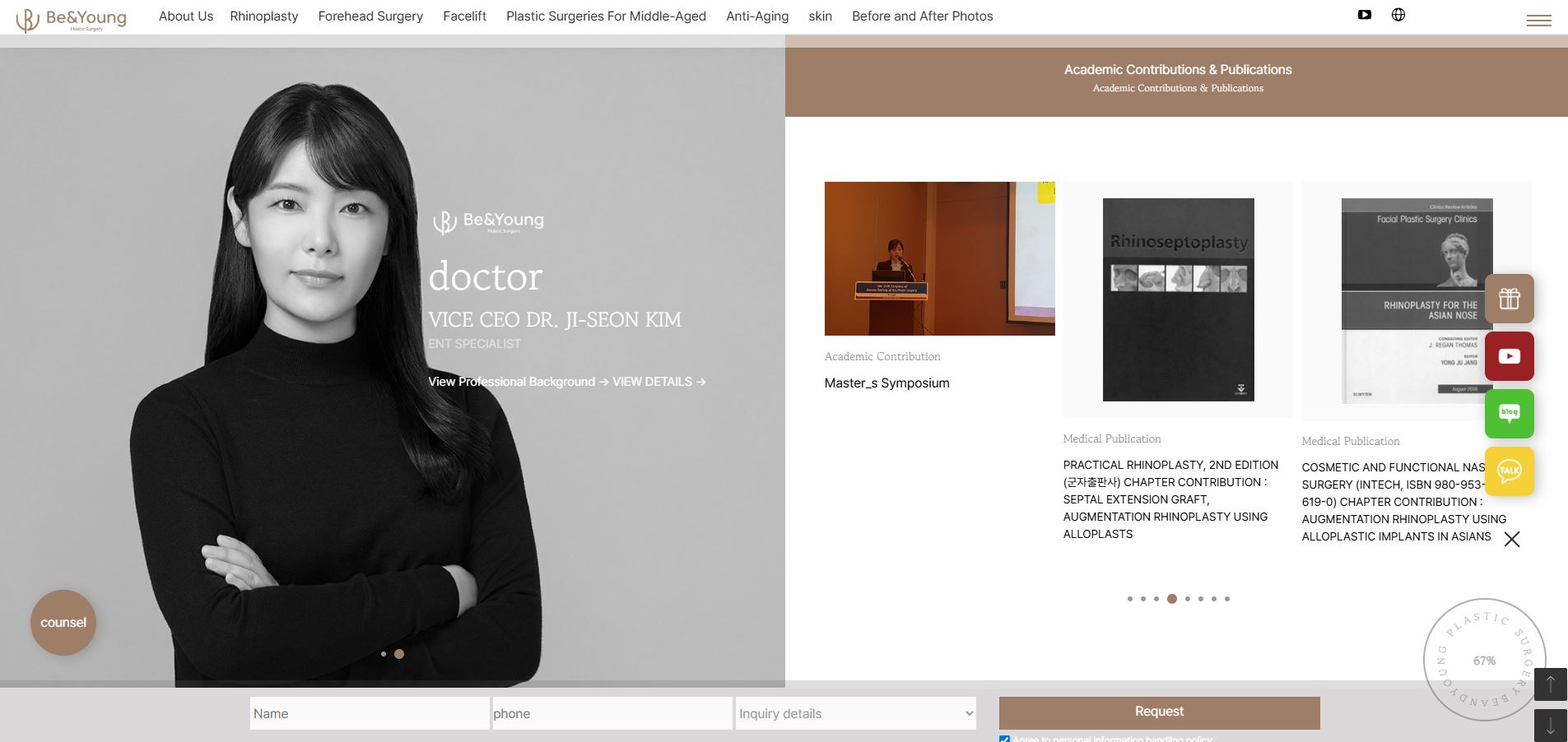Click the gift box floating icon
The height and width of the screenshot is (742, 1568).
(x=1509, y=299)
